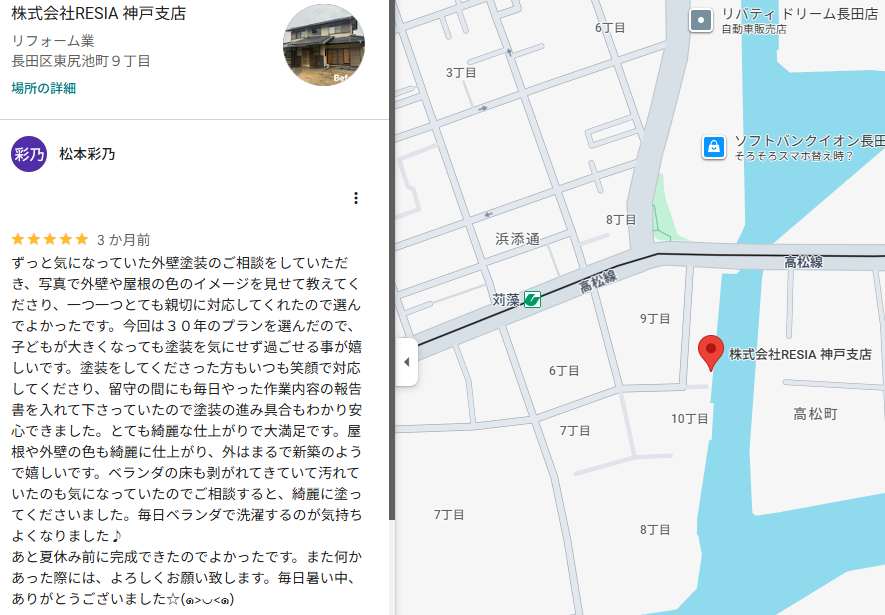The height and width of the screenshot is (615, 885).
Task: Open the business photo thumbnail
Action: tap(324, 45)
